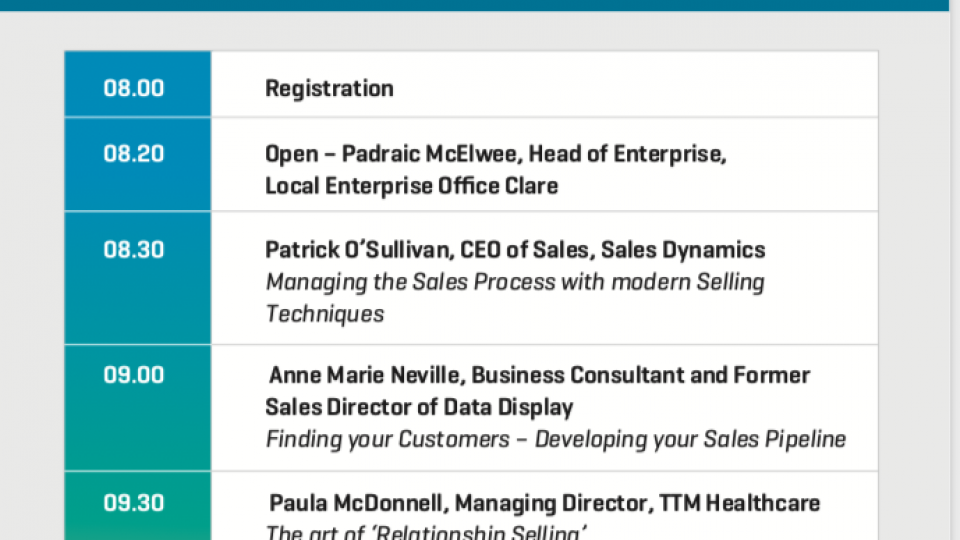This screenshot has width=960, height=540.
Task: Click Anne Marie Neville speaker name
Action: [364, 375]
